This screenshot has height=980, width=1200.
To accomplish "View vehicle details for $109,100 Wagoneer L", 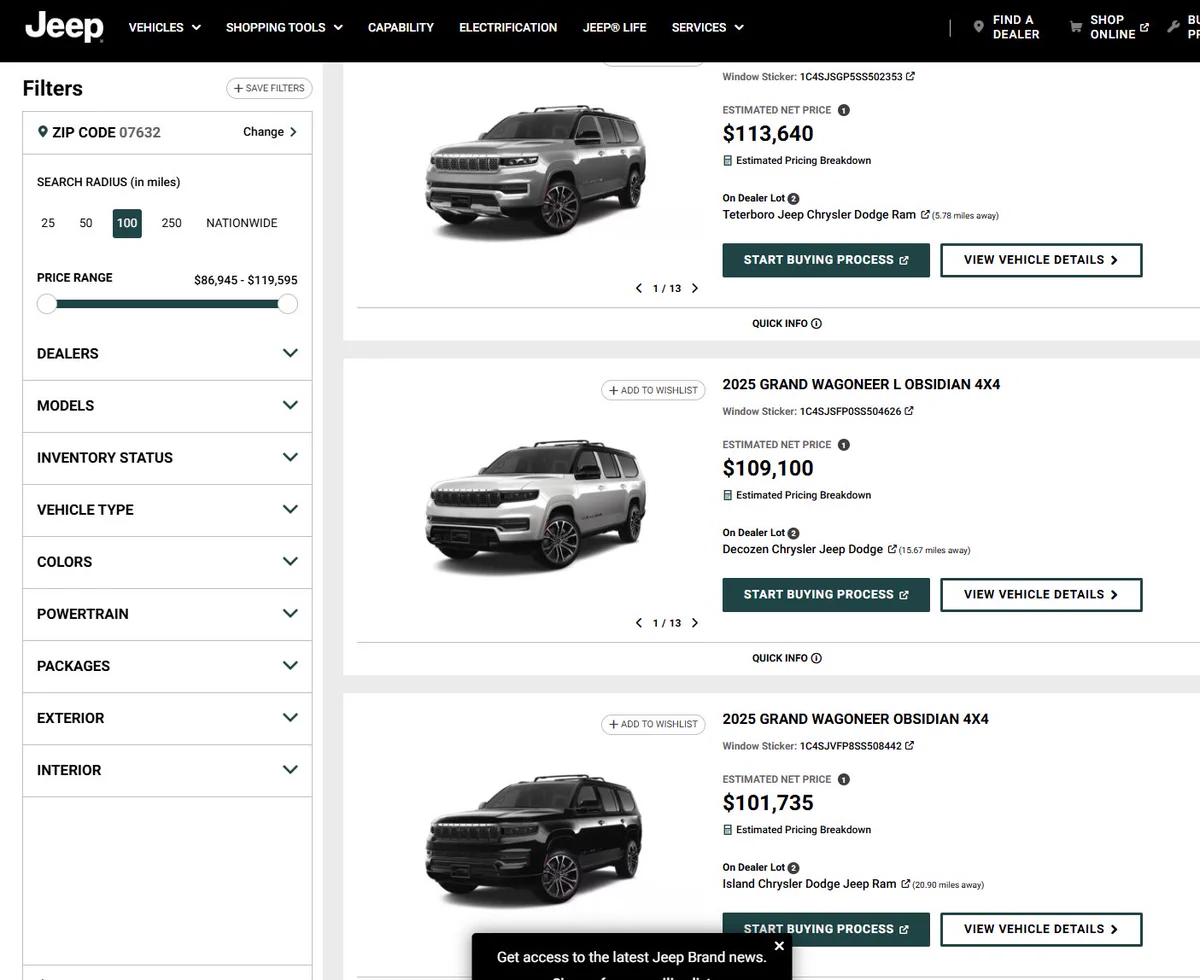I will 1041,594.
